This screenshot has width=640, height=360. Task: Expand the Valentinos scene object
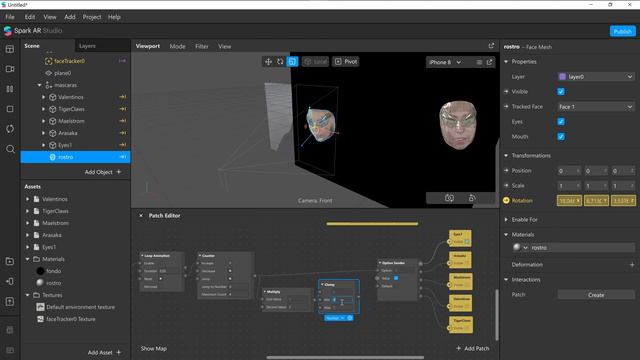pos(43,97)
